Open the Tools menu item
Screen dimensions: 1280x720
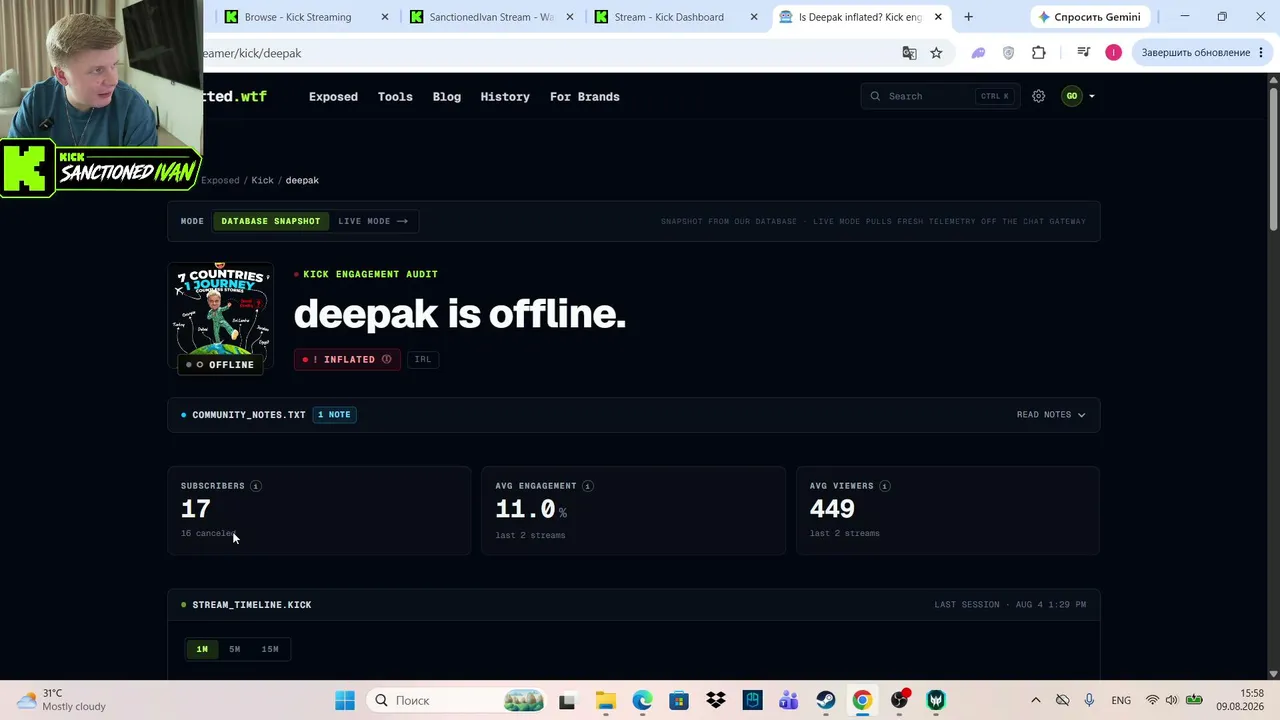tap(395, 97)
